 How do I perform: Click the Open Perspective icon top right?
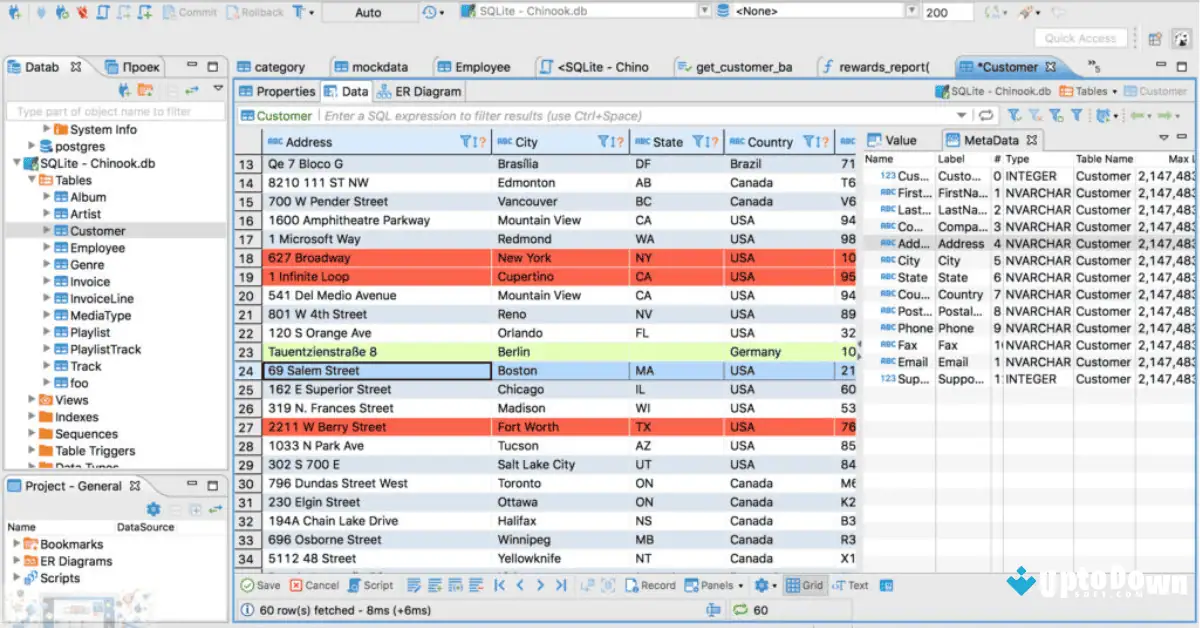[x=1153, y=37]
